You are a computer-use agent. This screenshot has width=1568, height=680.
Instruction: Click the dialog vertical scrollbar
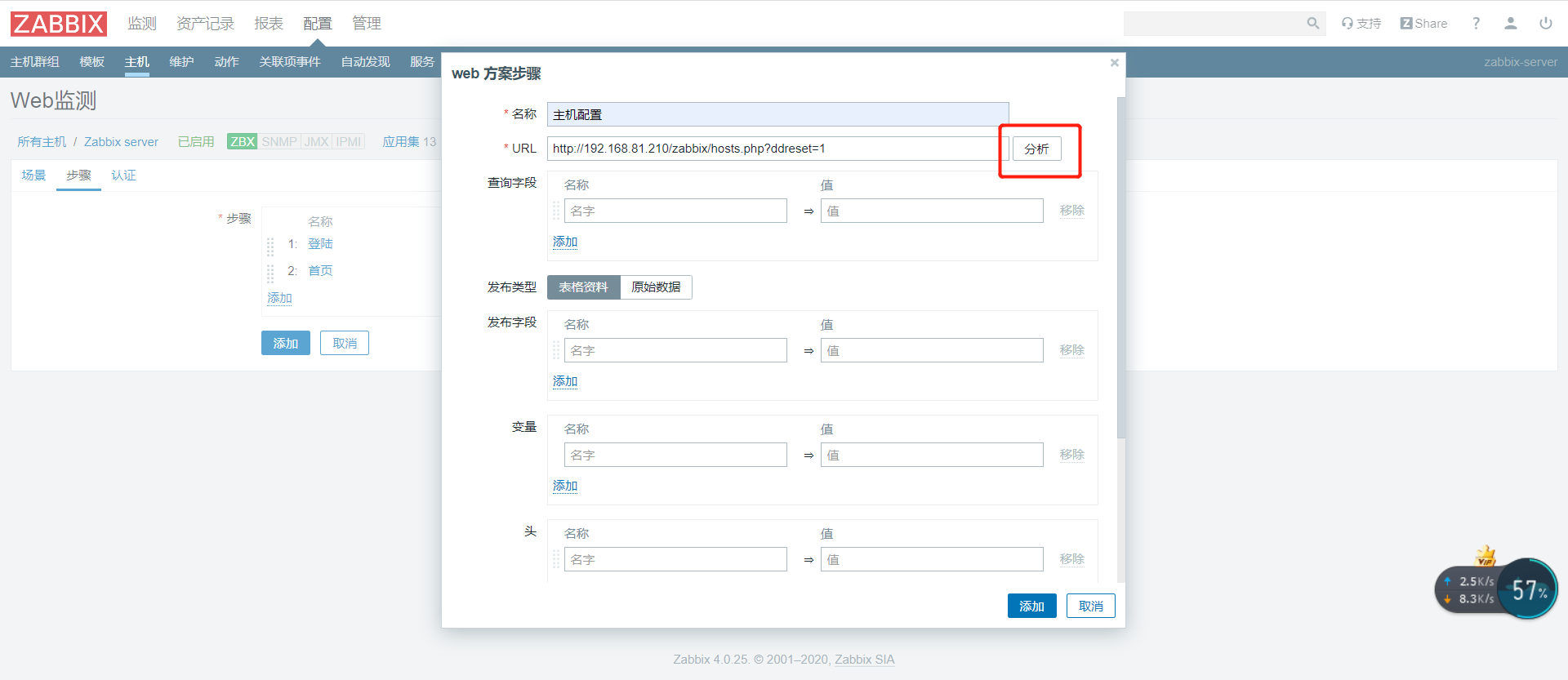tap(1121, 267)
